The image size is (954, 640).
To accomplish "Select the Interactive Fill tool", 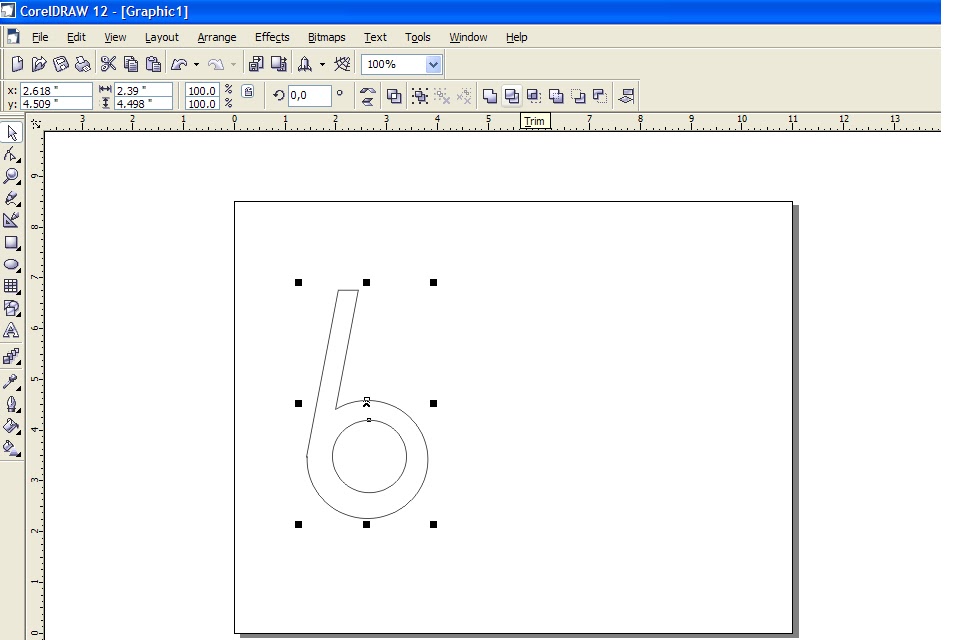I will pos(12,448).
